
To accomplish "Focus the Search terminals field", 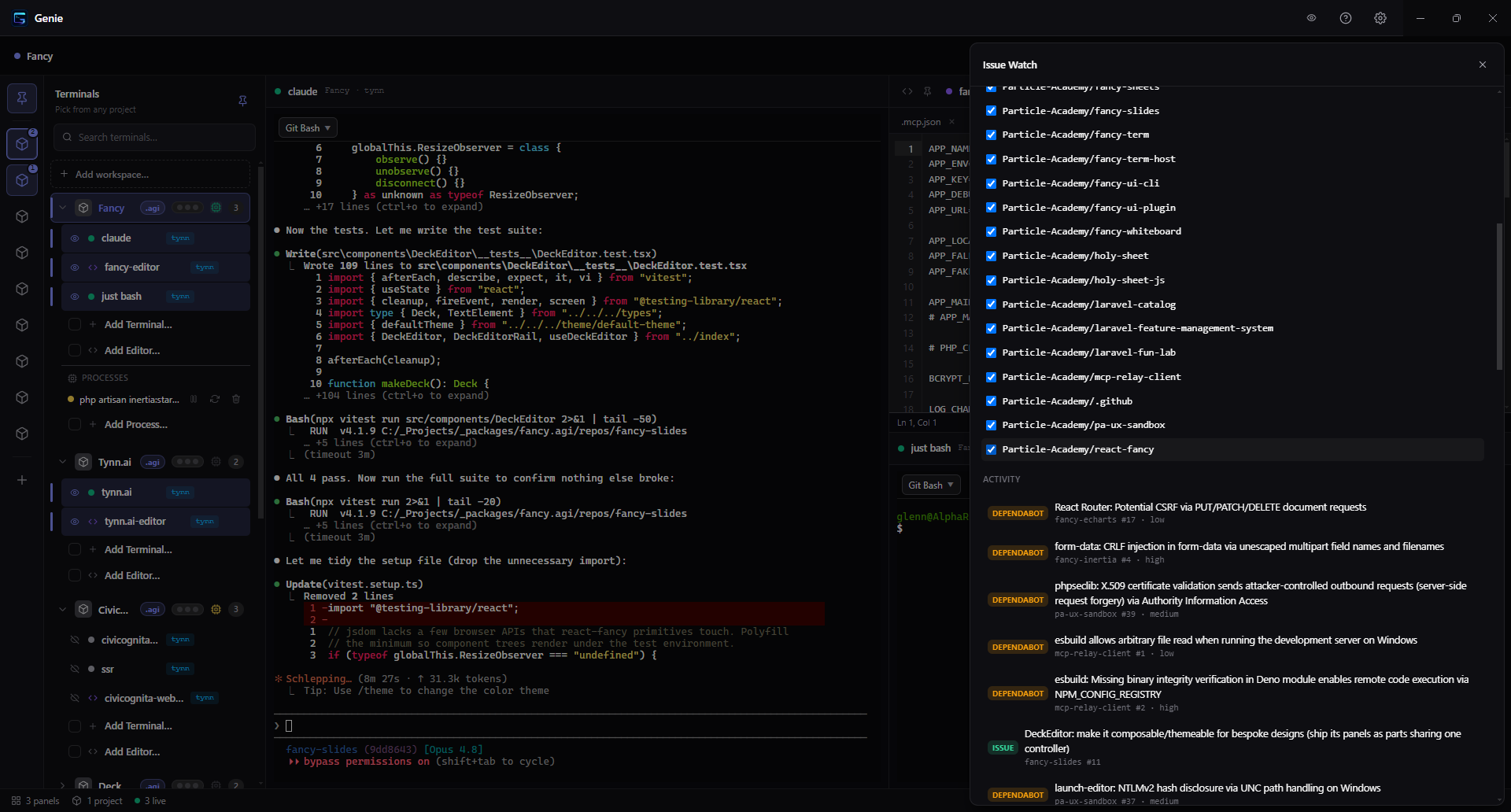I will point(155,137).
